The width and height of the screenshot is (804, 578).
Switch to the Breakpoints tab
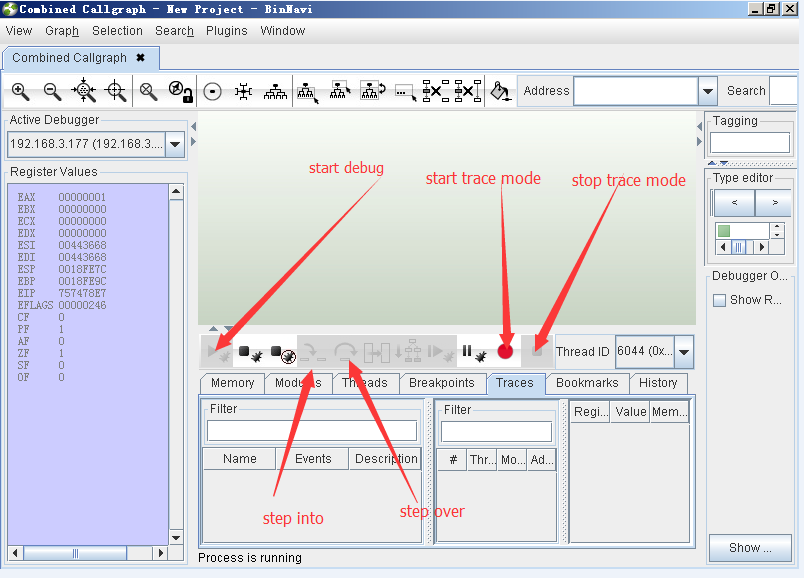pos(441,383)
